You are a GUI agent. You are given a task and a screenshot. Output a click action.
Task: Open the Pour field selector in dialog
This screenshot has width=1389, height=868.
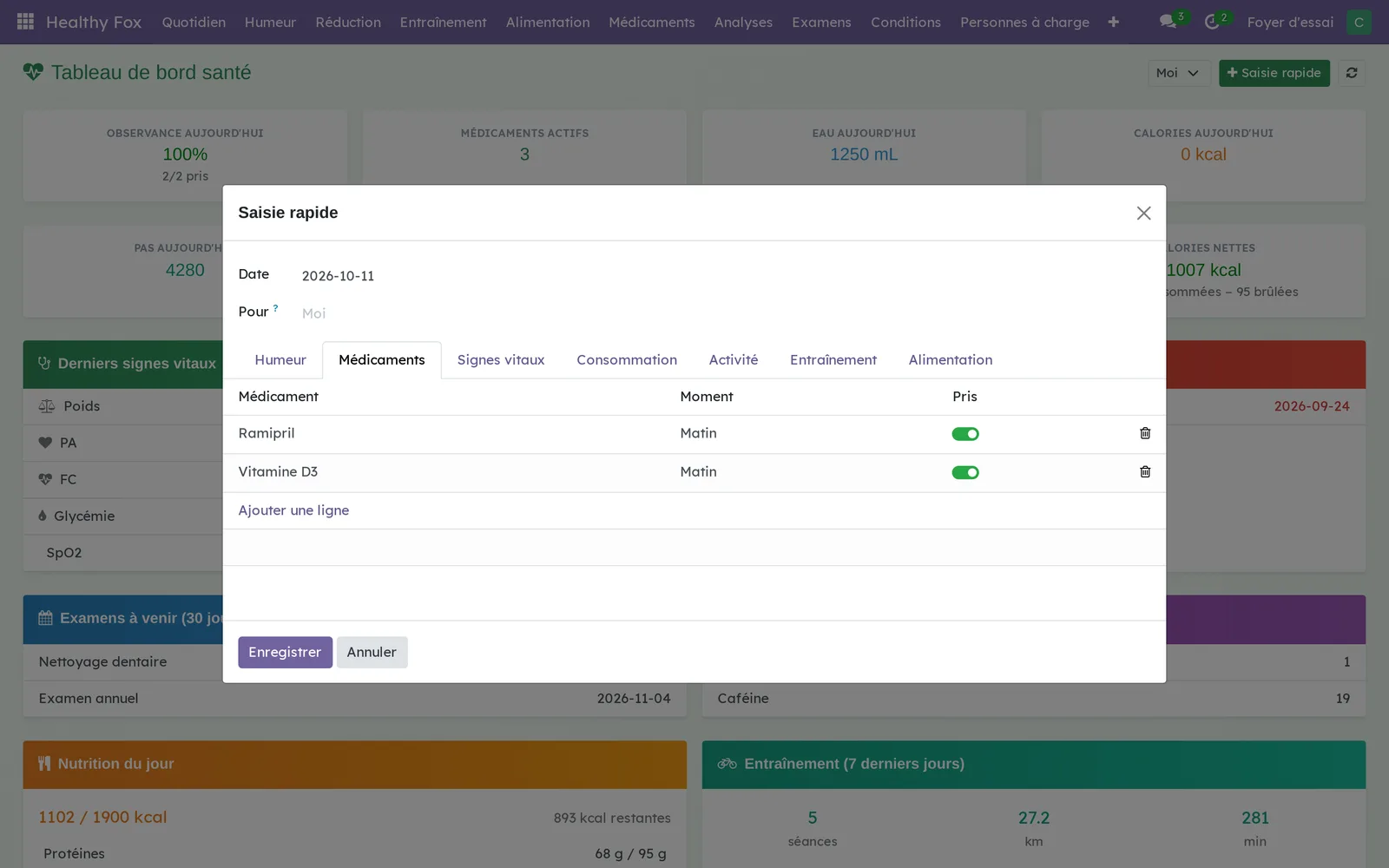726,313
